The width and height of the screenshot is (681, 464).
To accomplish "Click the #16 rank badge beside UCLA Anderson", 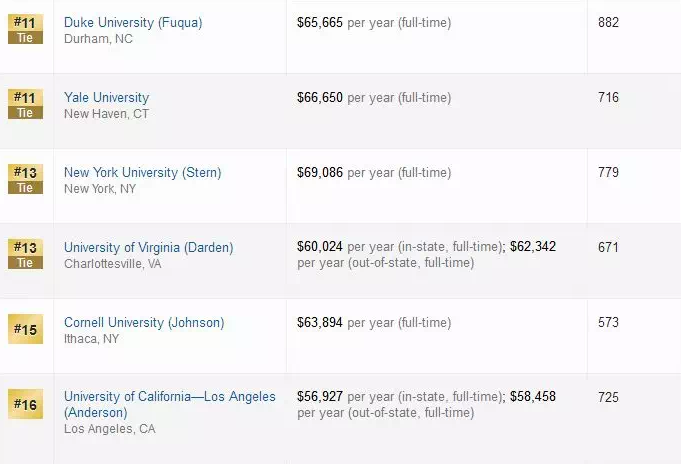I will [x=25, y=404].
